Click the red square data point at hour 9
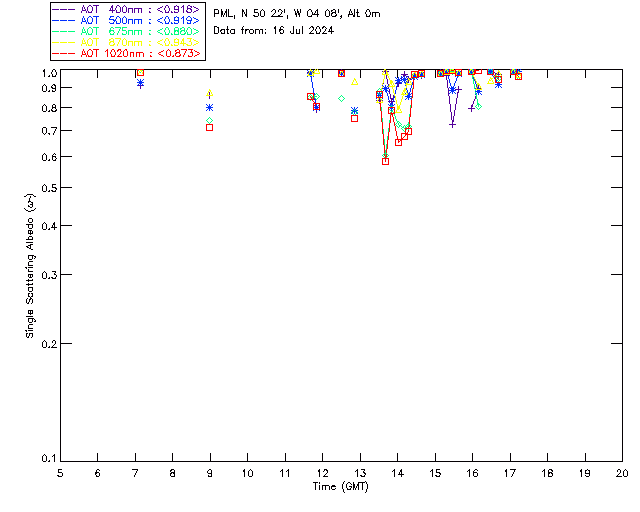The height and width of the screenshot is (512, 640). 209,128
